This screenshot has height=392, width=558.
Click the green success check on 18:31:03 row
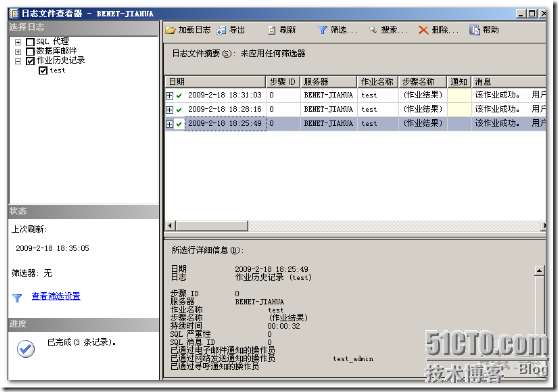click(179, 96)
